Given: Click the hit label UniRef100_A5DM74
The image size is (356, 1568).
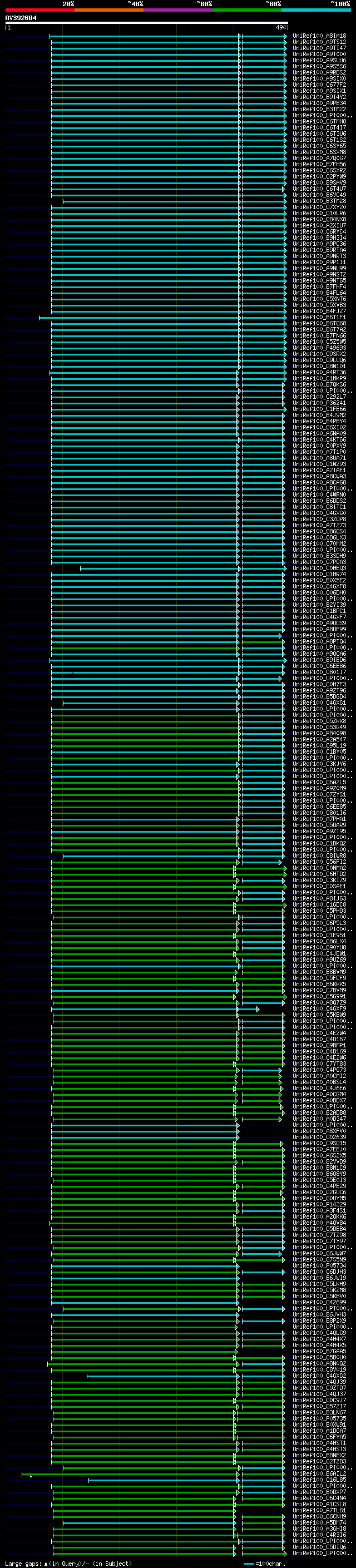Looking at the screenshot, I should [319, 1522].
